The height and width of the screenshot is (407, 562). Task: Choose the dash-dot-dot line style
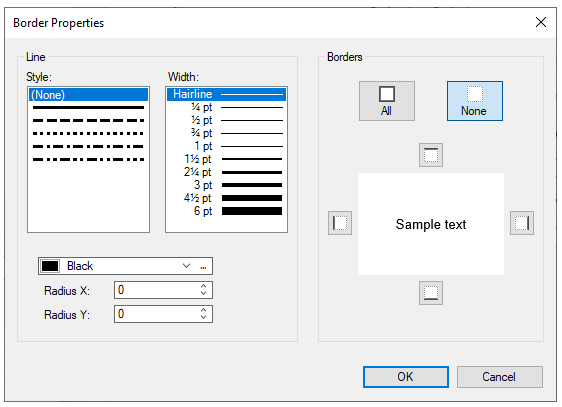[88, 159]
